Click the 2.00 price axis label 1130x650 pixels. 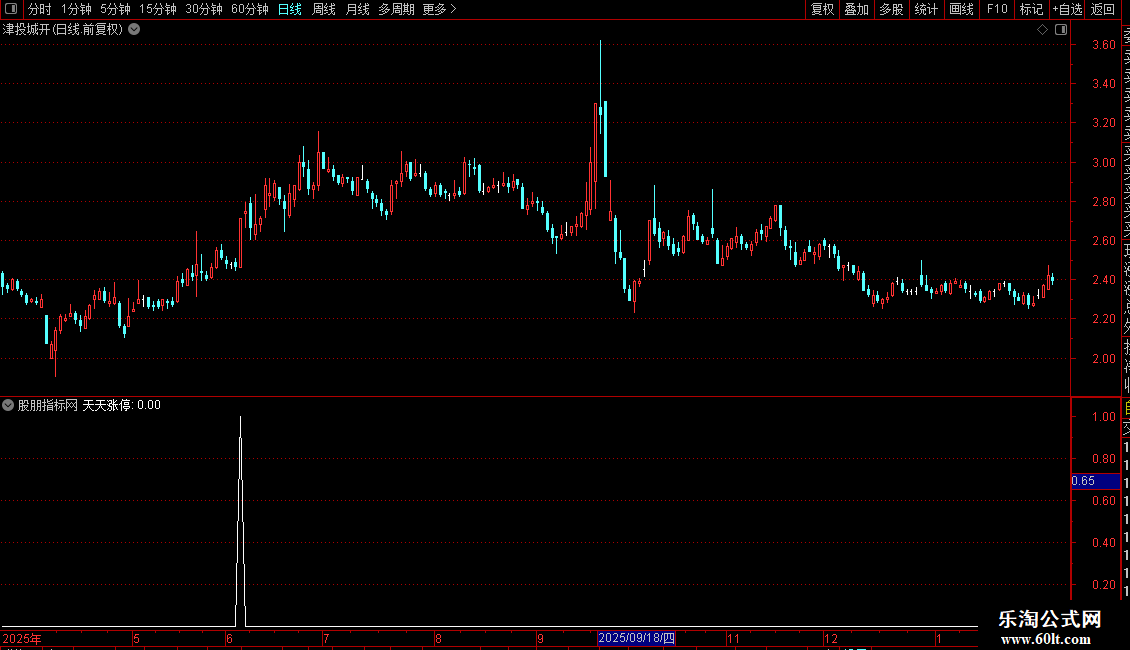[1103, 358]
